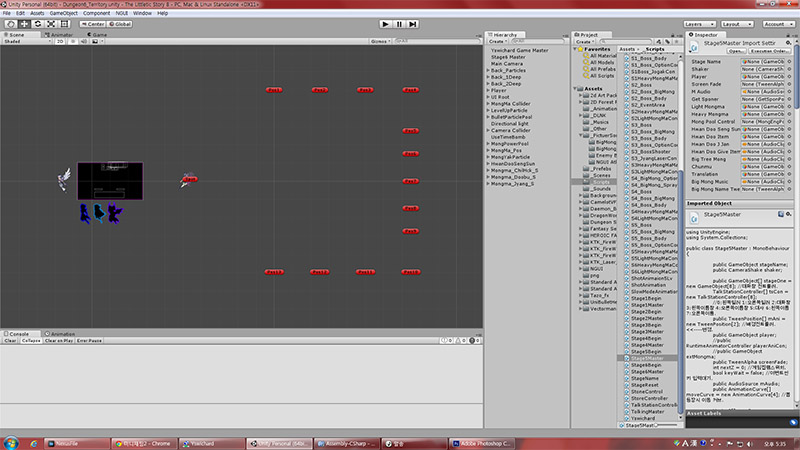Toggle Clear on Play in Console
This screenshot has height=450, width=800.
click(x=59, y=340)
